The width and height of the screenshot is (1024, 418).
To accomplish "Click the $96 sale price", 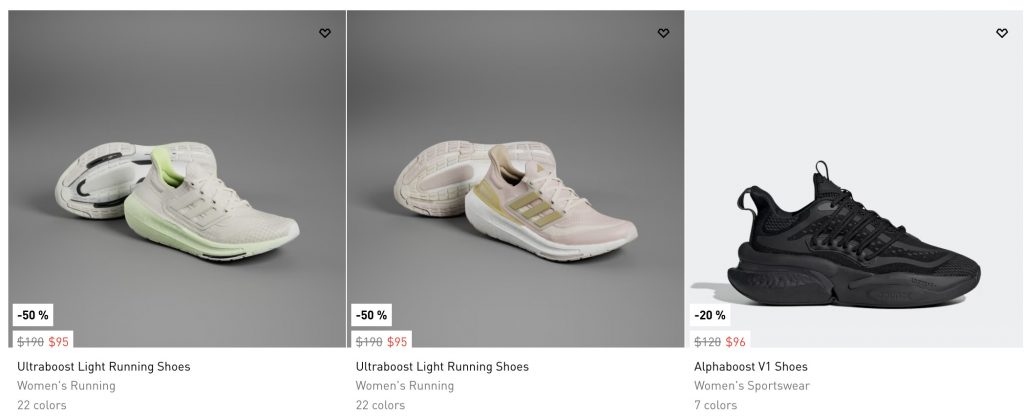I will point(736,342).
